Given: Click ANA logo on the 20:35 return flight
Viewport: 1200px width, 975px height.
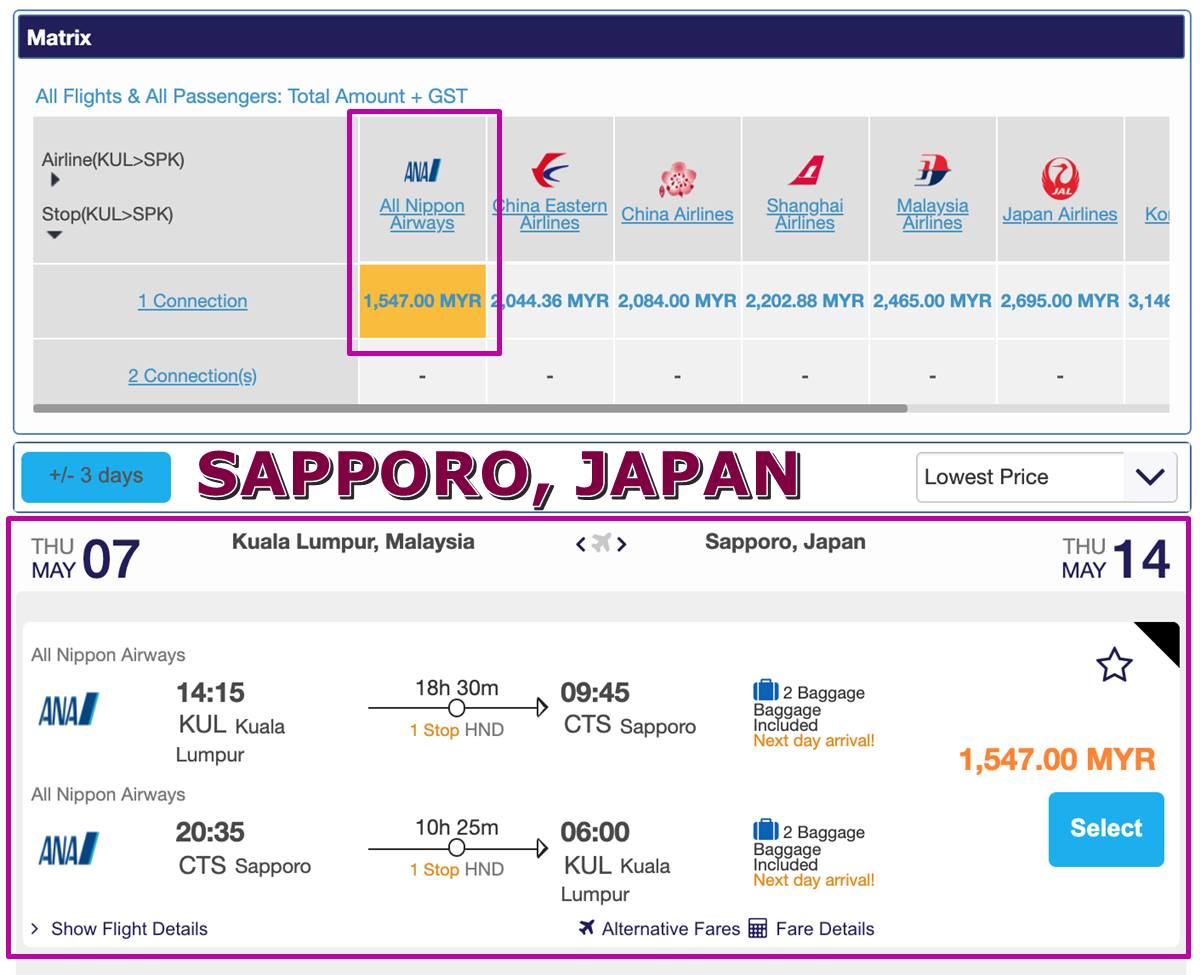Looking at the screenshot, I should click(68, 848).
